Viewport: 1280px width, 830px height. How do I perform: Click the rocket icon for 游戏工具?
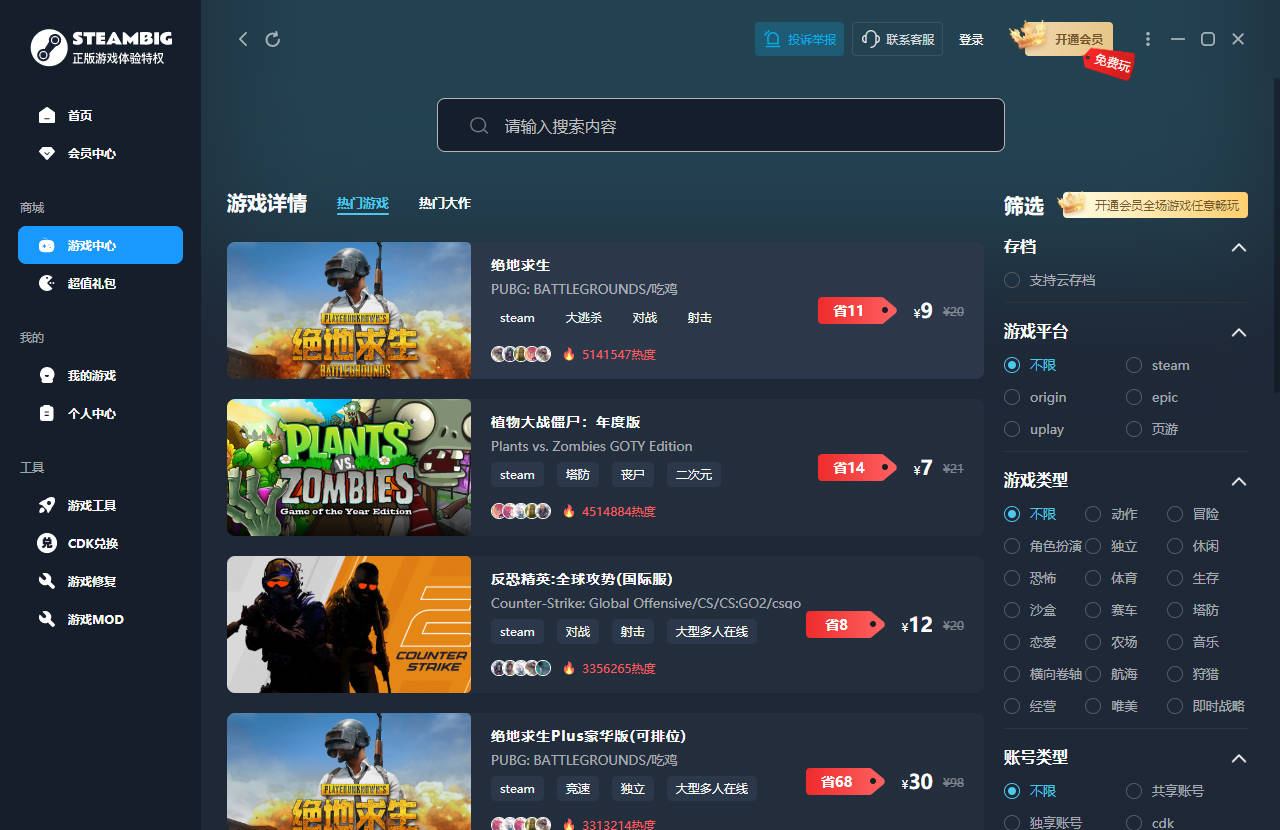(x=47, y=506)
